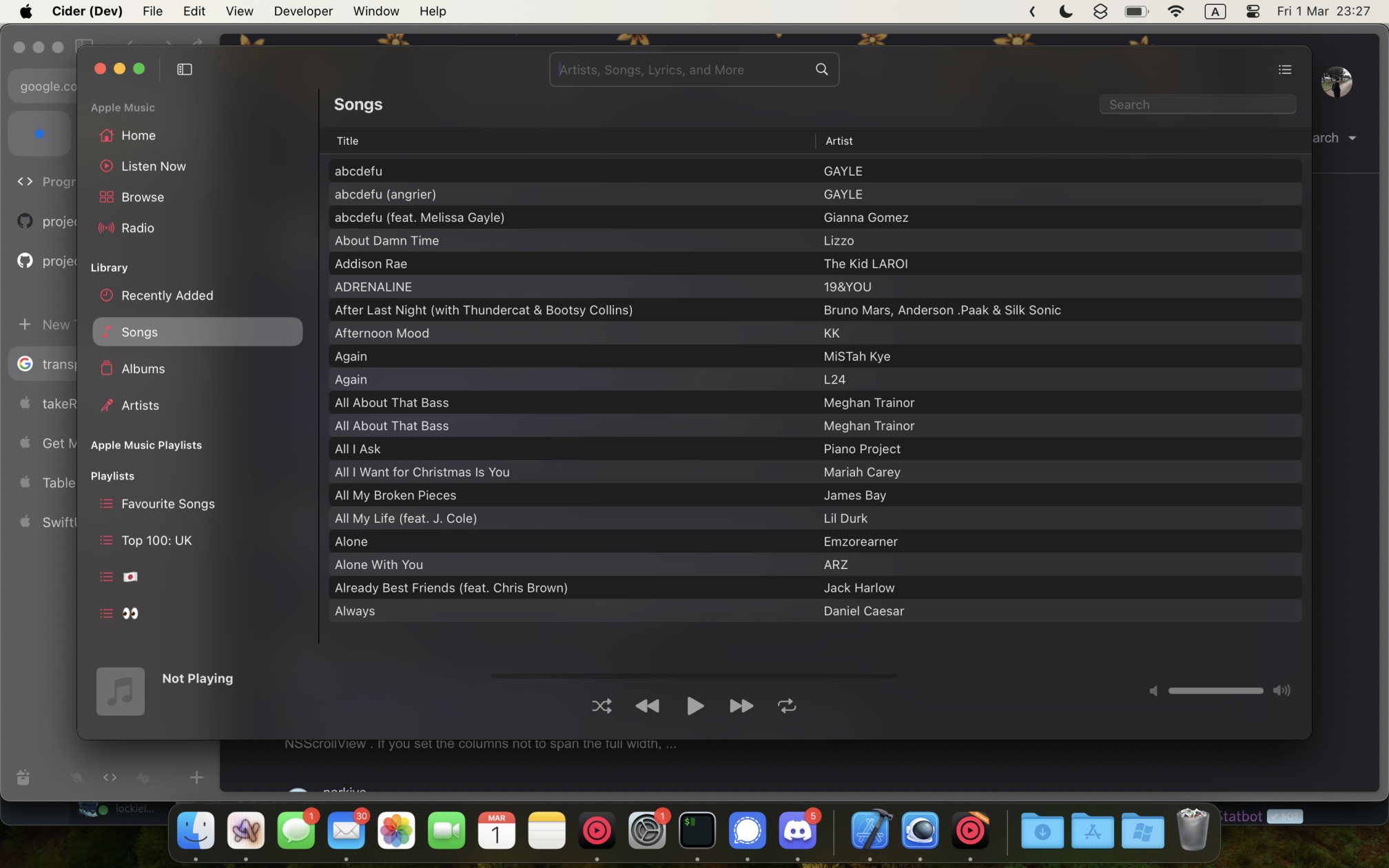Toggle the sidebar panel icon in Cider

184,69
